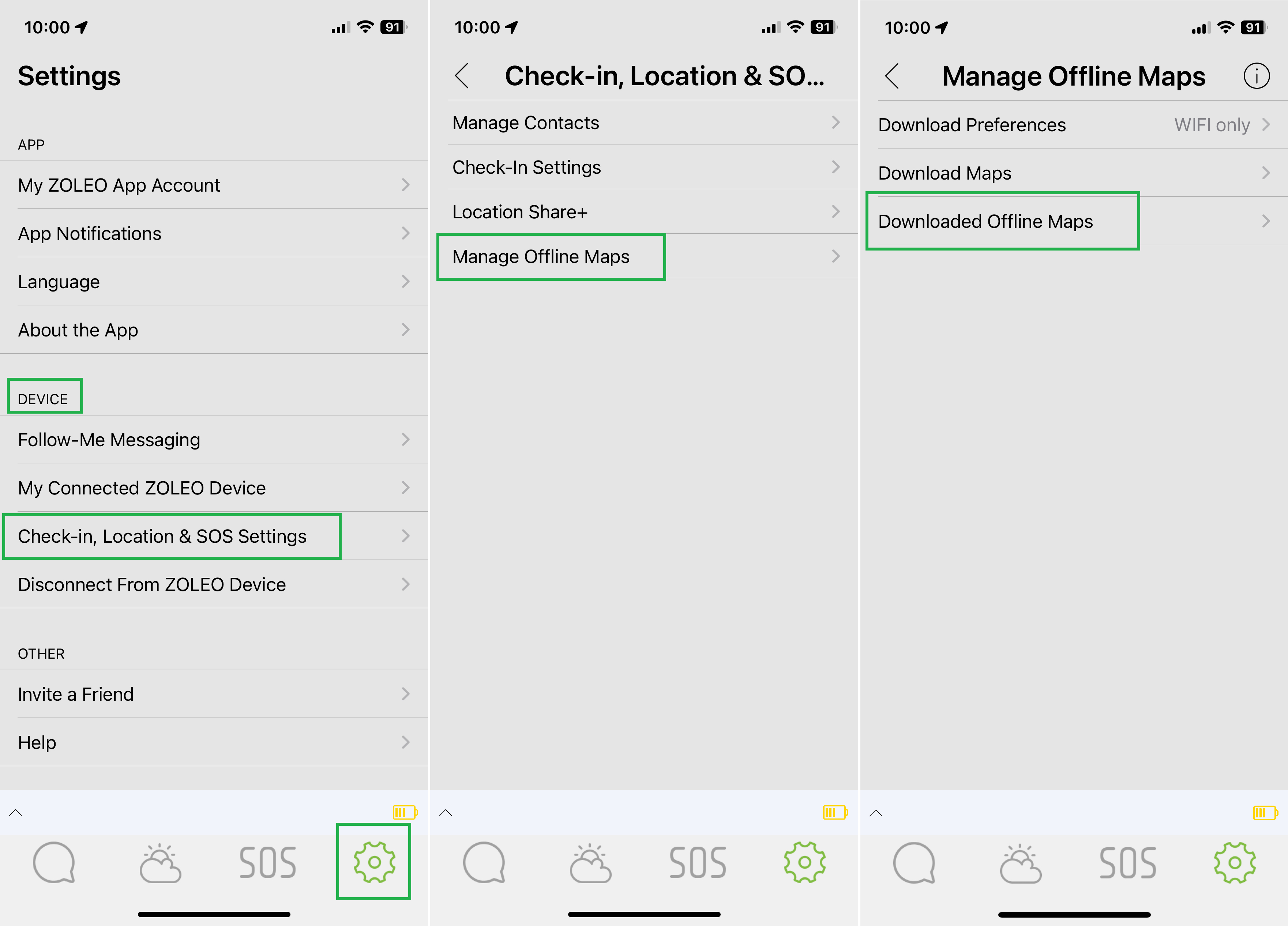Image resolution: width=1288 pixels, height=926 pixels.
Task: Tap chevron on Manage Contacts row
Action: point(835,122)
